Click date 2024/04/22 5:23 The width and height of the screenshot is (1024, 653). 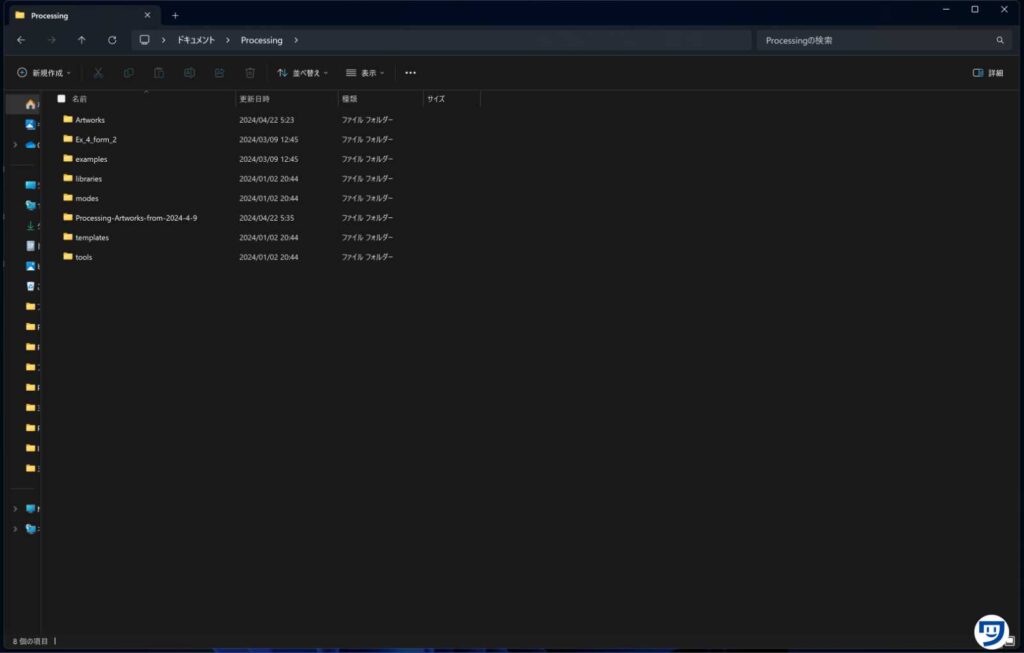click(x=266, y=119)
